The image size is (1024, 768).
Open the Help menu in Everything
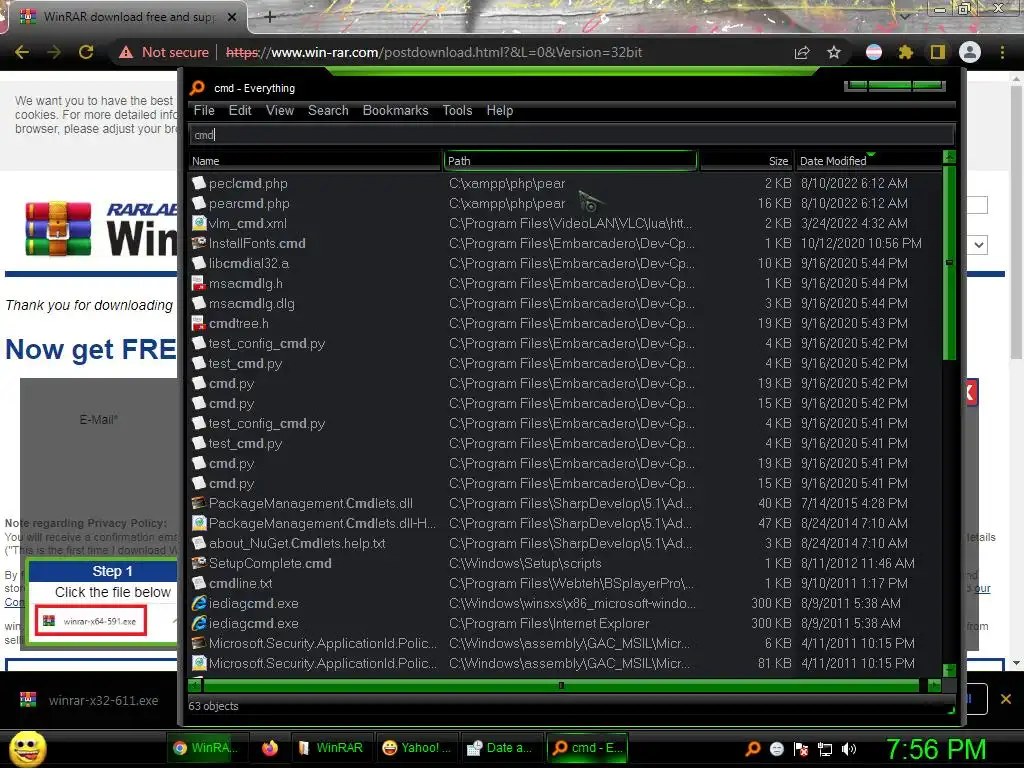pos(500,110)
